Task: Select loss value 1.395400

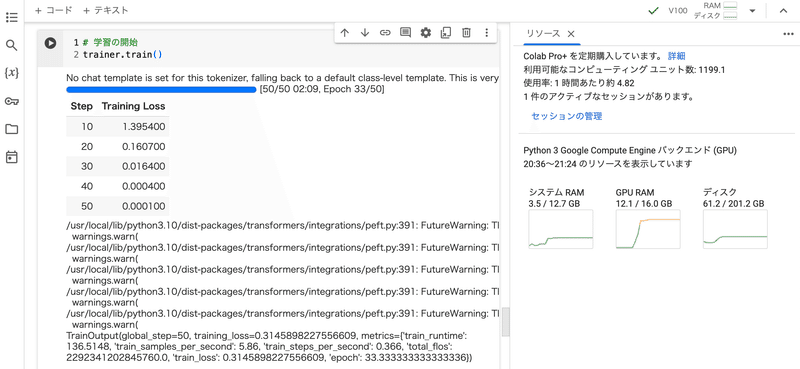Action: (x=143, y=127)
